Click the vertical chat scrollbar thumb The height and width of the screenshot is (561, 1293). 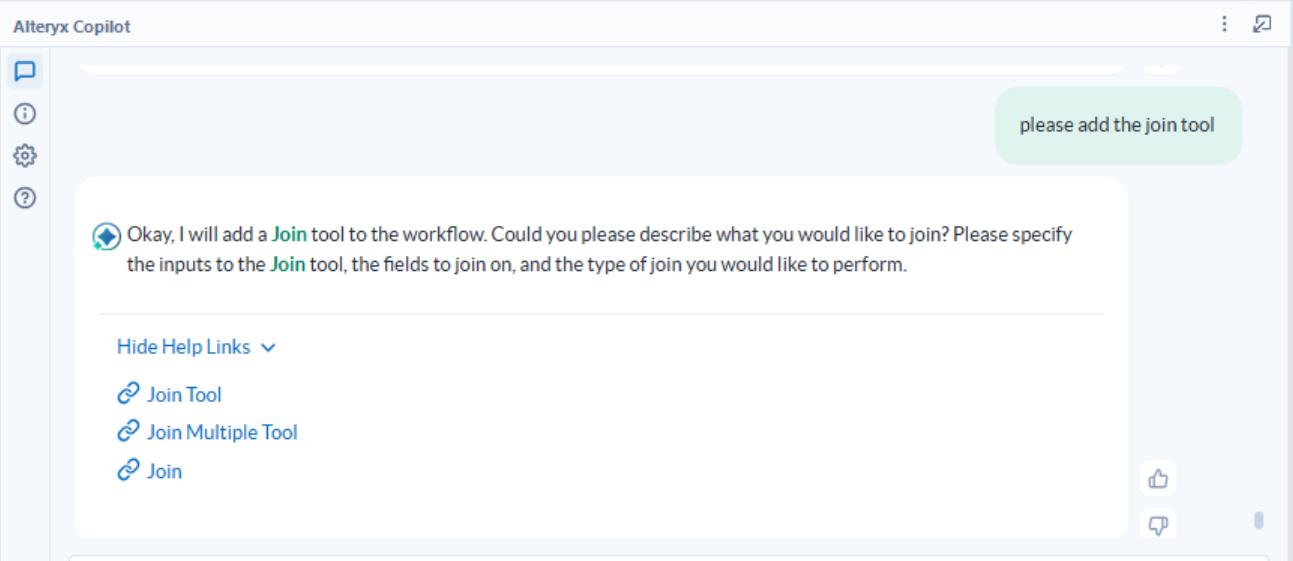click(1259, 520)
